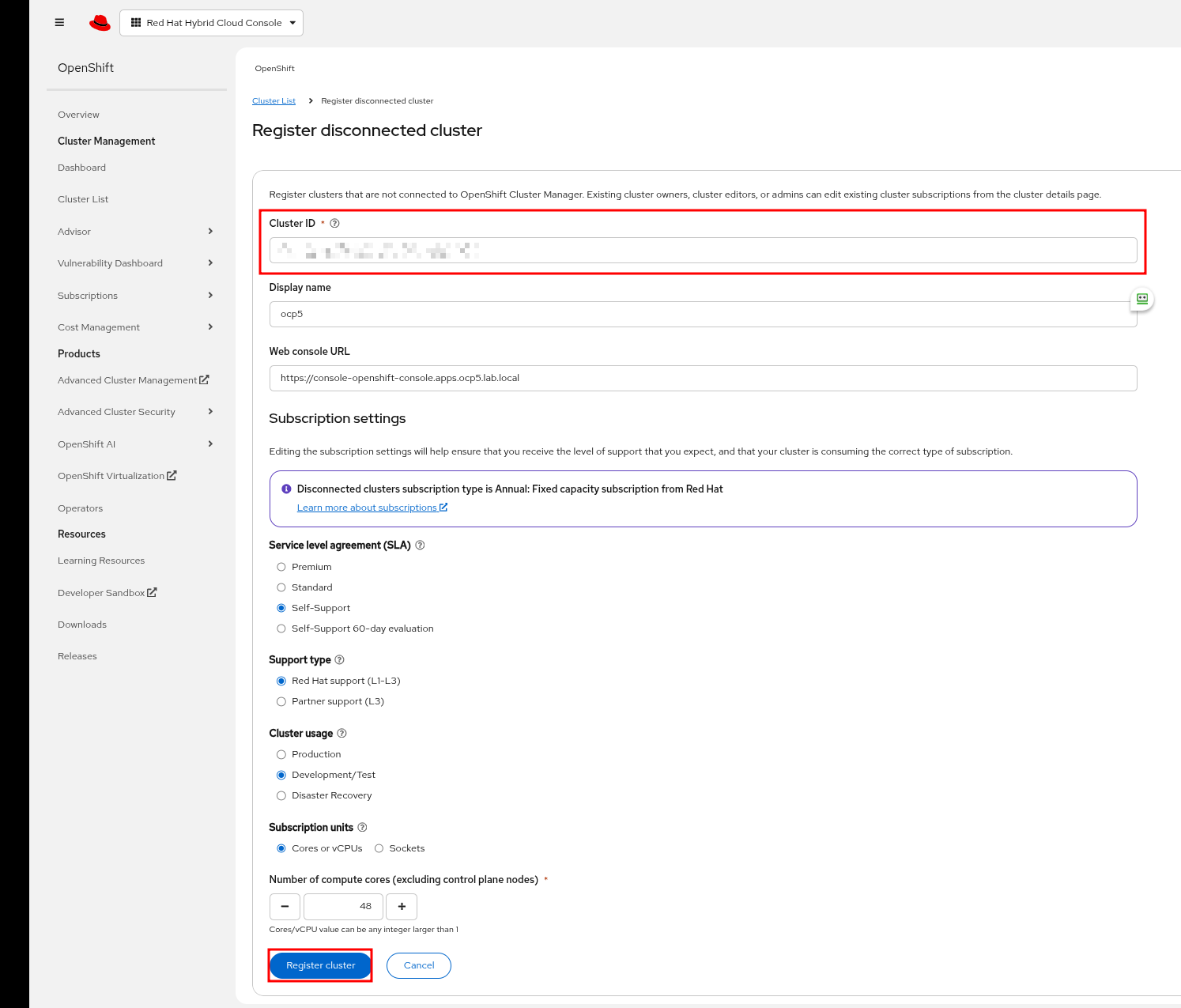Choose Disaster Recovery cluster usage

(x=281, y=795)
